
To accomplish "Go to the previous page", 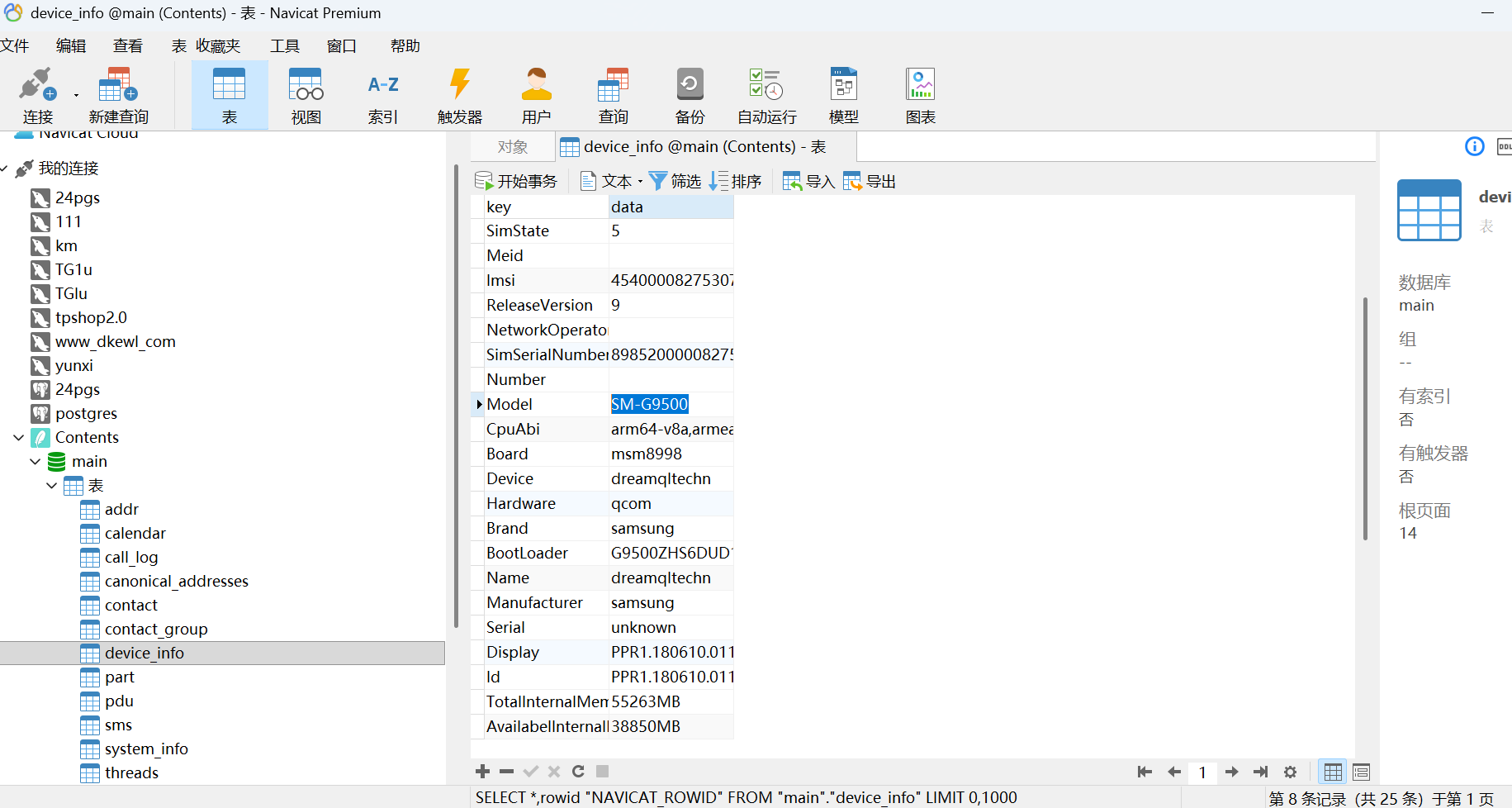I will 1174,772.
